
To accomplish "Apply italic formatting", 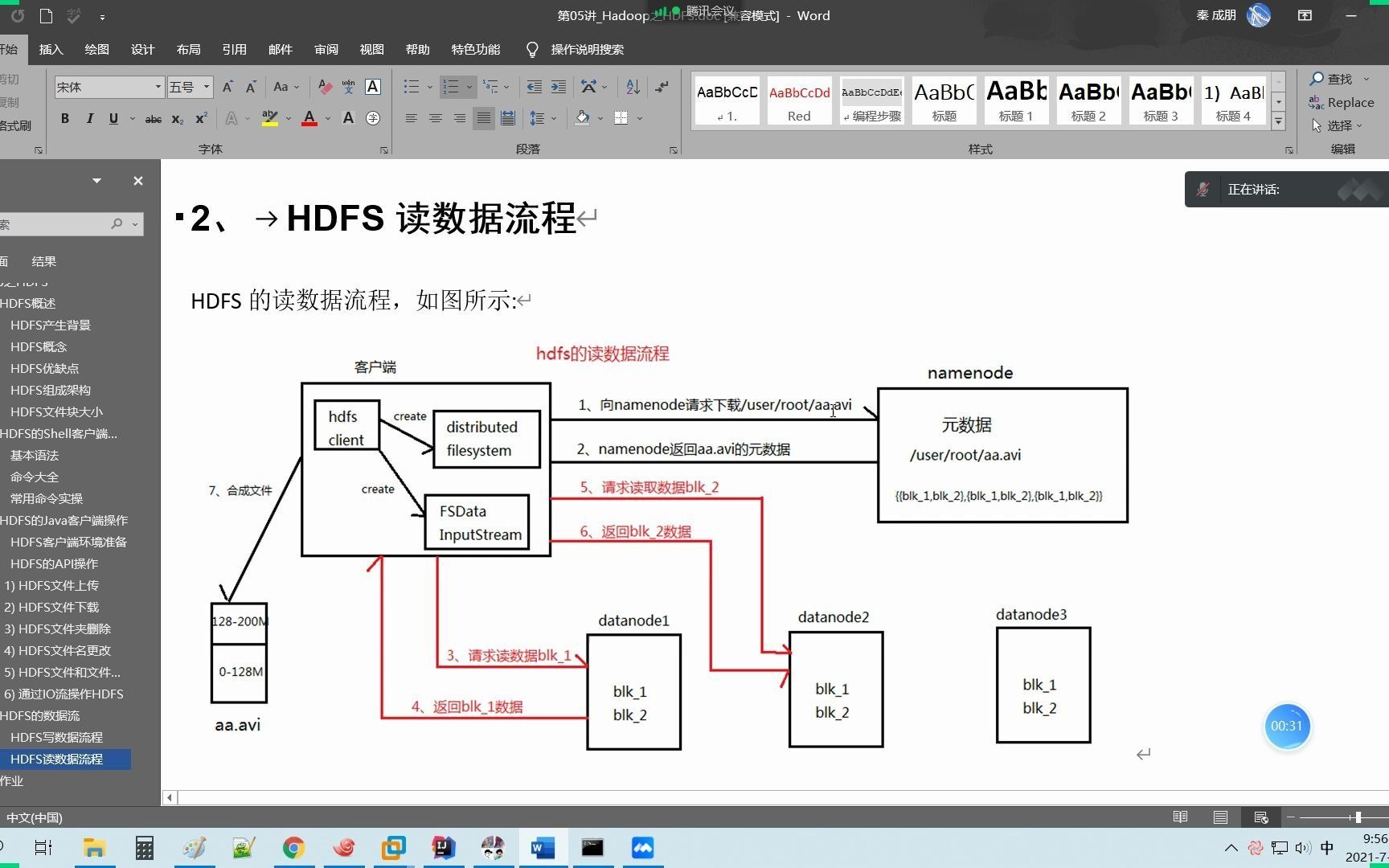I will tap(89, 118).
